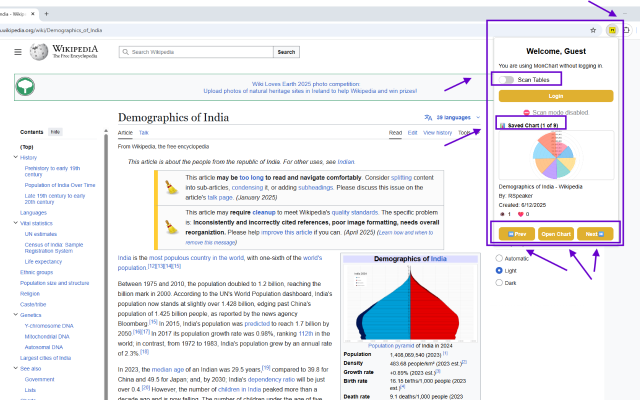Image resolution: width=640 pixels, height=400 pixels.
Task: Open the View history tab
Action: [438, 133]
